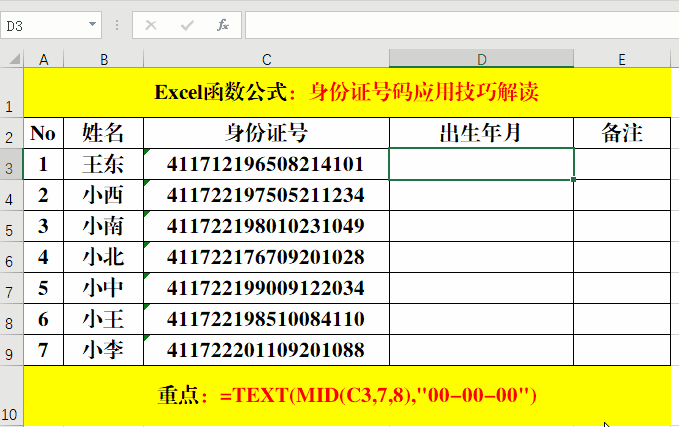Select row 8 header

[x=11, y=319]
